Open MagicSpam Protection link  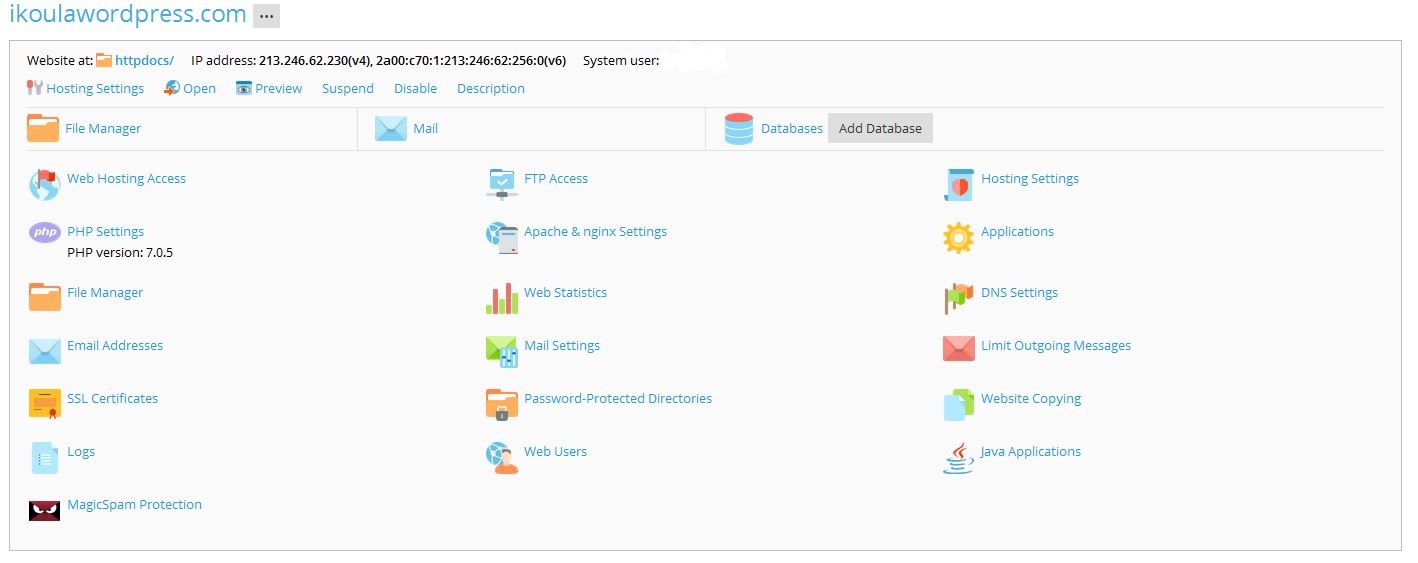click(x=134, y=504)
